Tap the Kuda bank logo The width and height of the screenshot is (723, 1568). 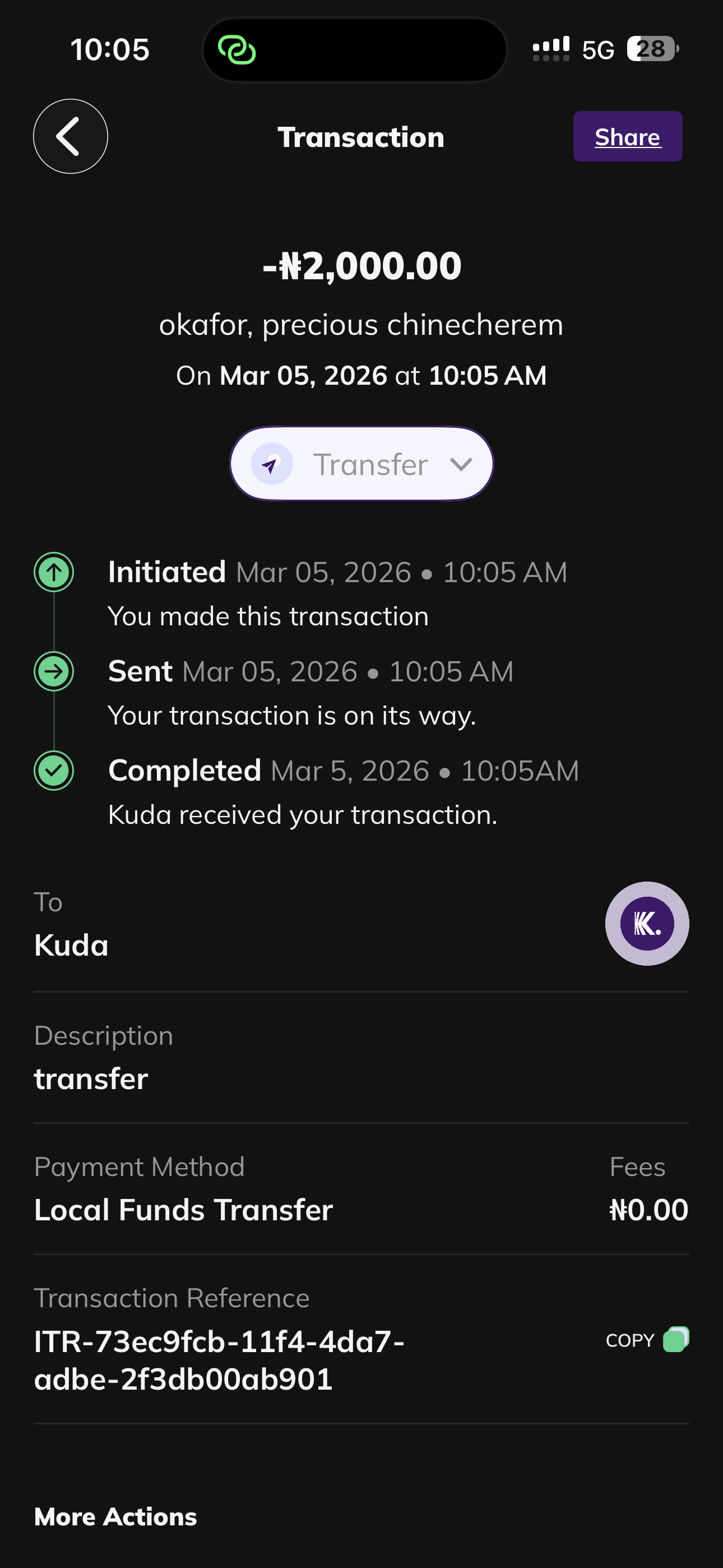pos(646,924)
